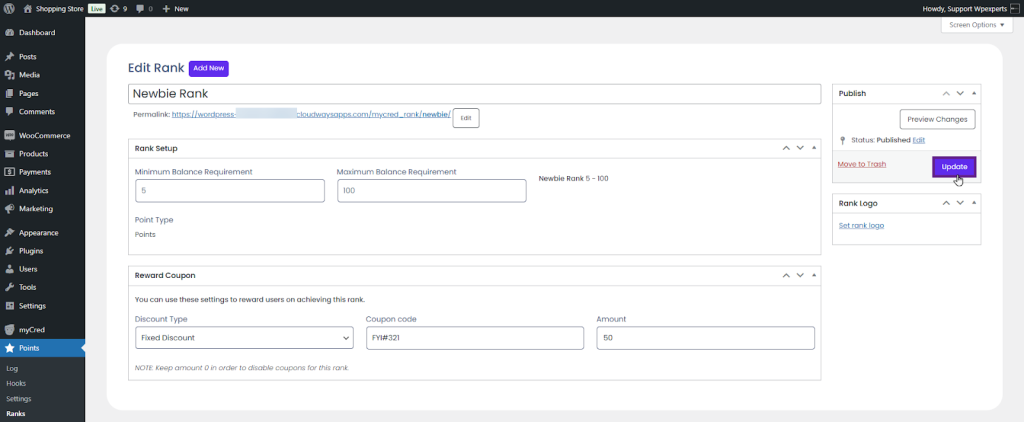Open the Plugins sidebar item
1024x422 pixels.
(30, 251)
